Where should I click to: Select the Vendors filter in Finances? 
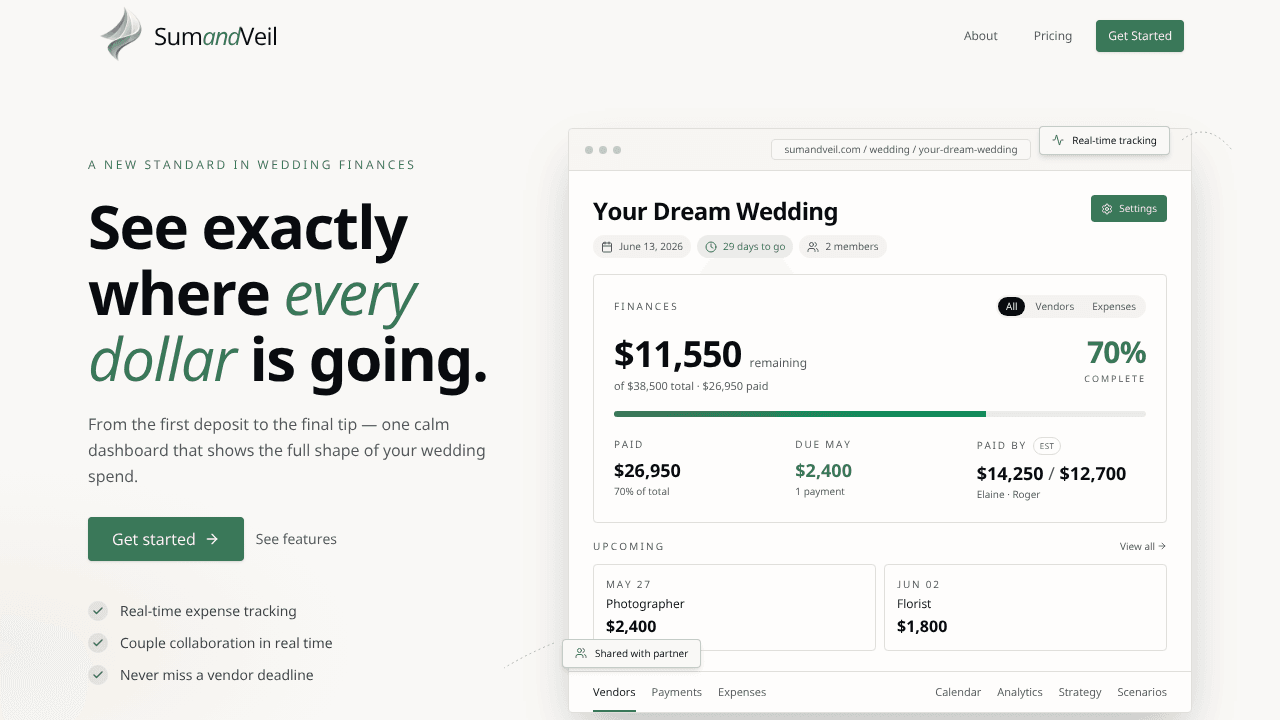coord(1055,307)
